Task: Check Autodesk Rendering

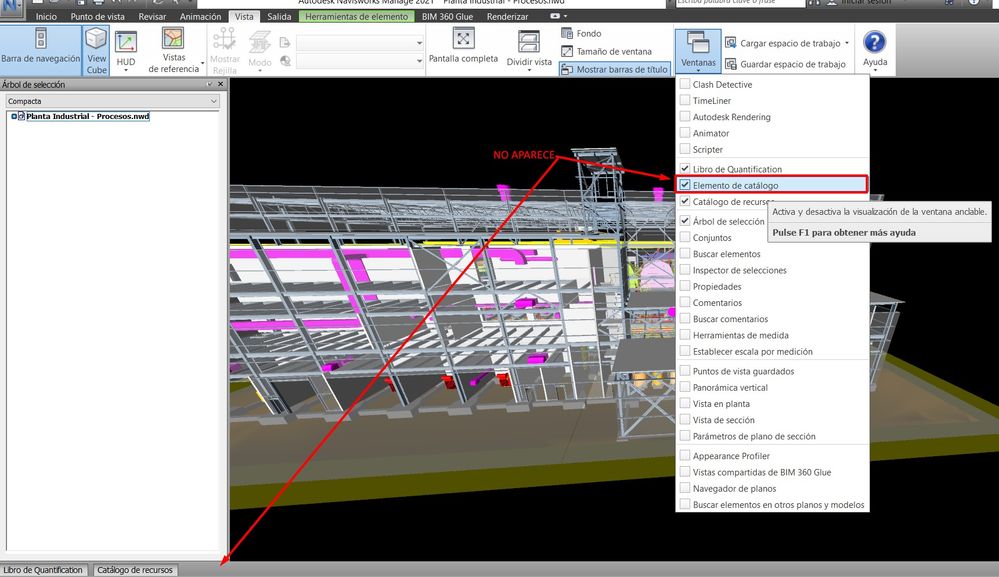Action: (x=685, y=117)
